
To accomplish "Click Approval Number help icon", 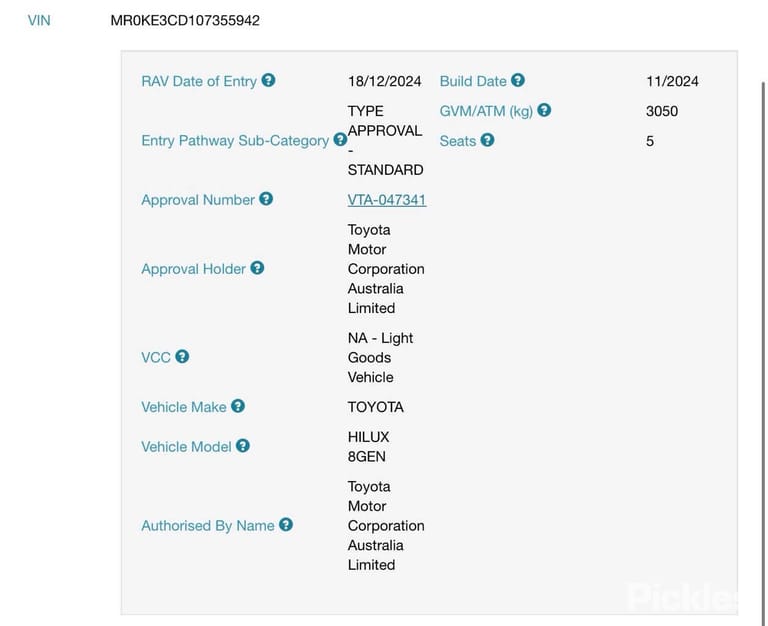I will click(266, 199).
